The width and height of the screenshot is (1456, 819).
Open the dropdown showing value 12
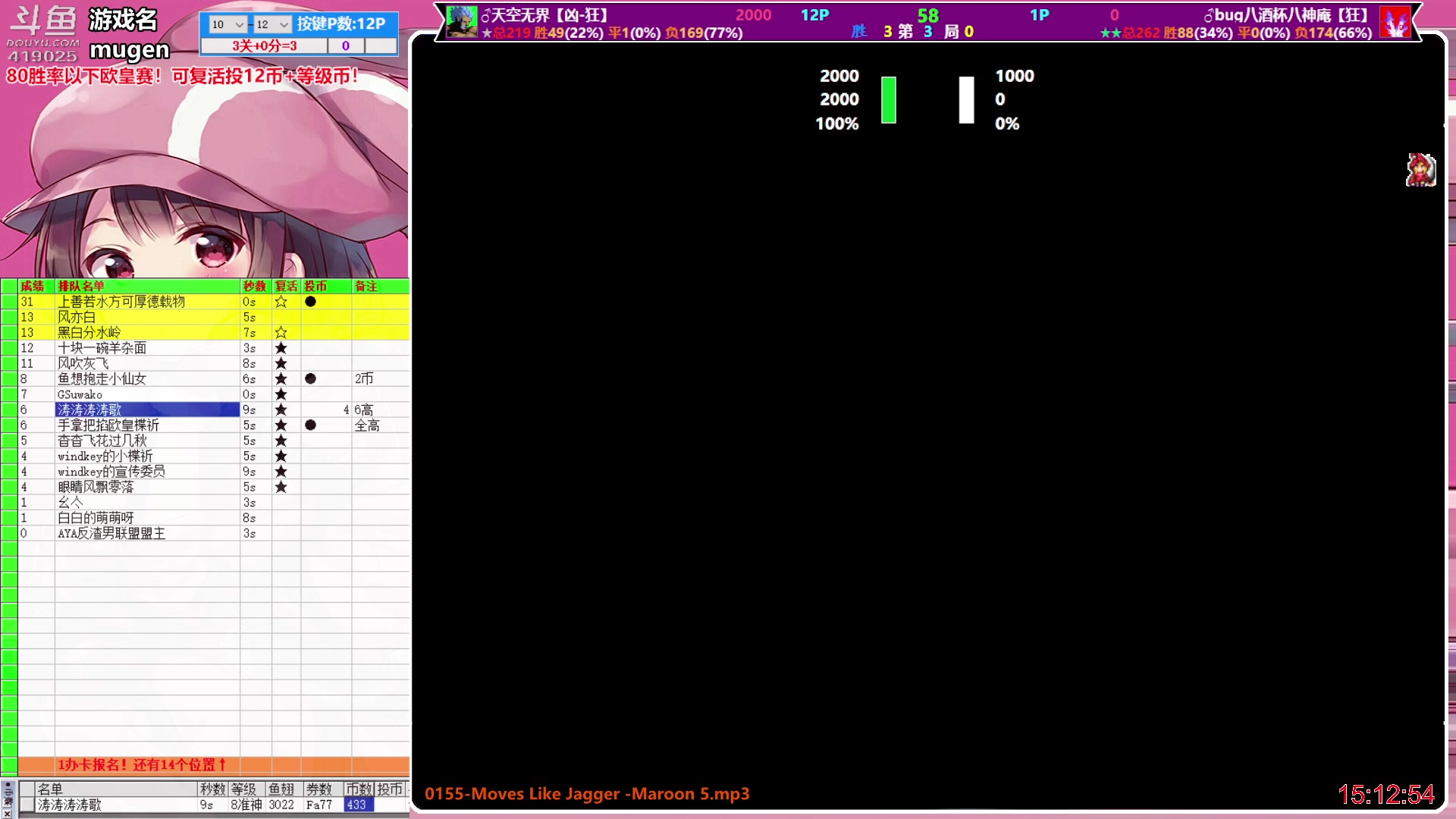(272, 24)
